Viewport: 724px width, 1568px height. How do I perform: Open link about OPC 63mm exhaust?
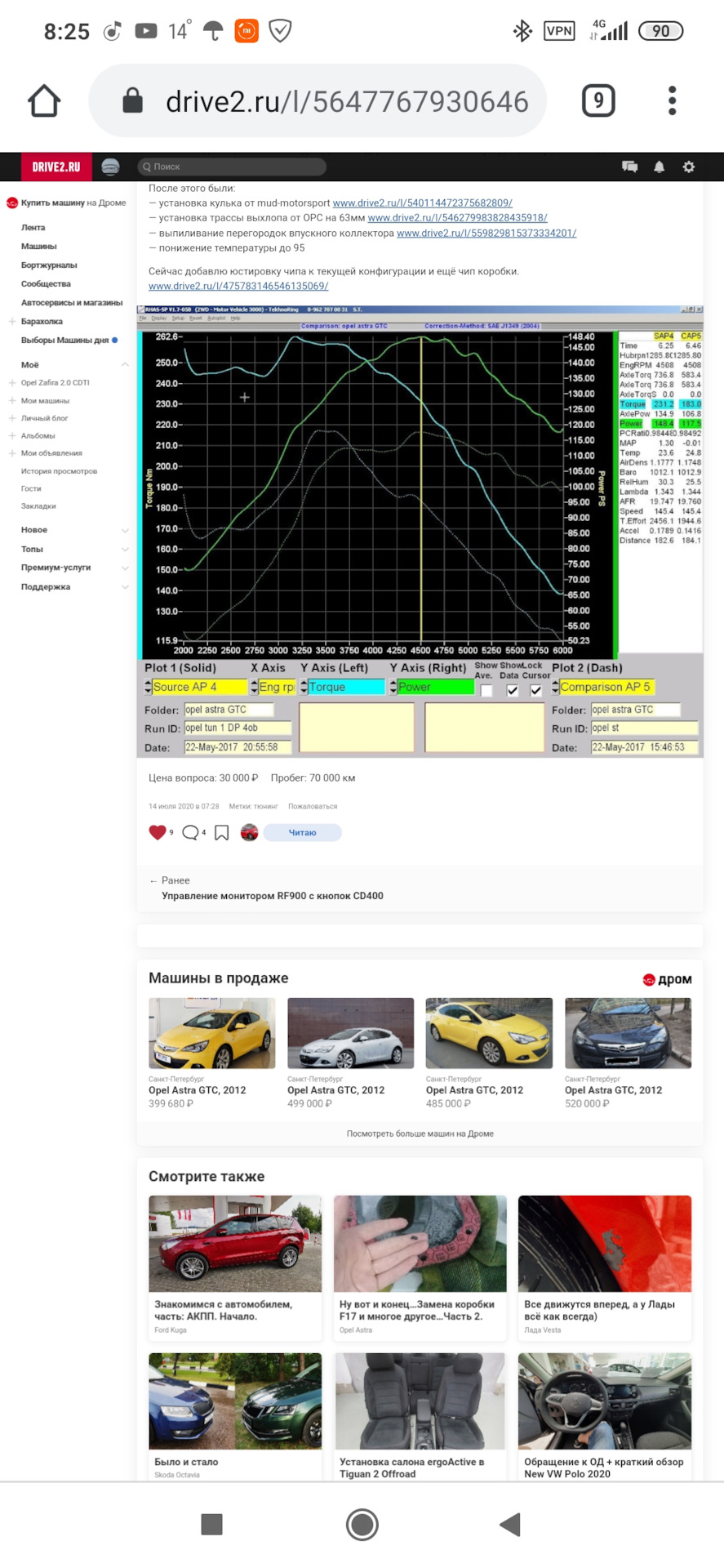click(x=457, y=218)
